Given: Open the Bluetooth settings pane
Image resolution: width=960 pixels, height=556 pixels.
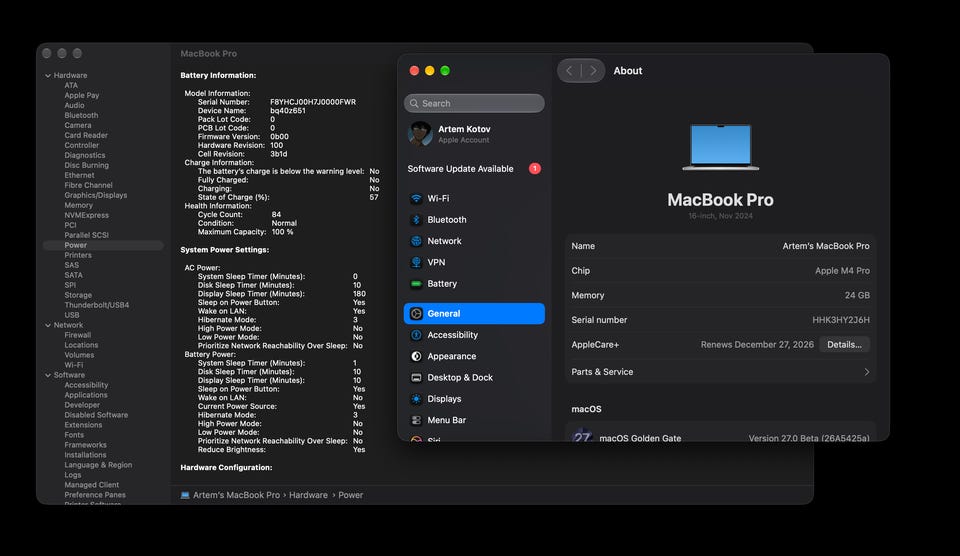Looking at the screenshot, I should 474,220.
